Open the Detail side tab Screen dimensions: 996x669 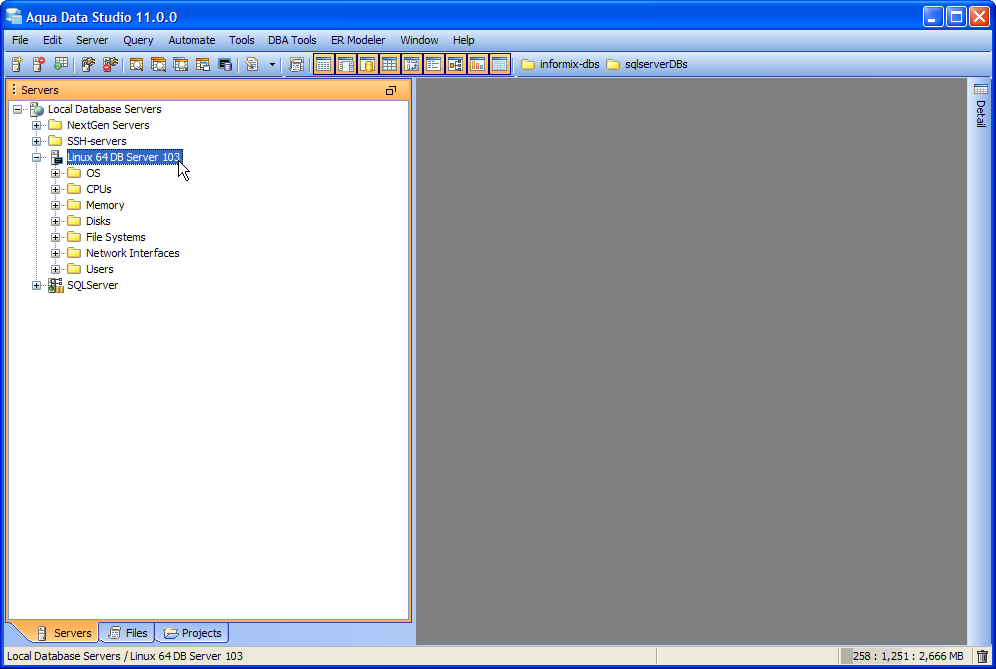(x=981, y=105)
